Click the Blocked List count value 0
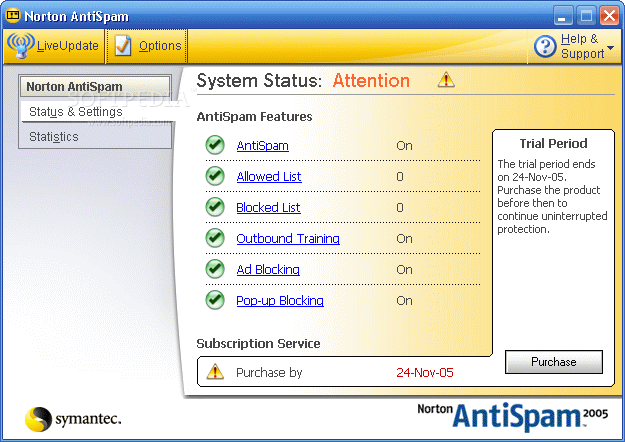Viewport: 625px width, 442px height. click(400, 208)
